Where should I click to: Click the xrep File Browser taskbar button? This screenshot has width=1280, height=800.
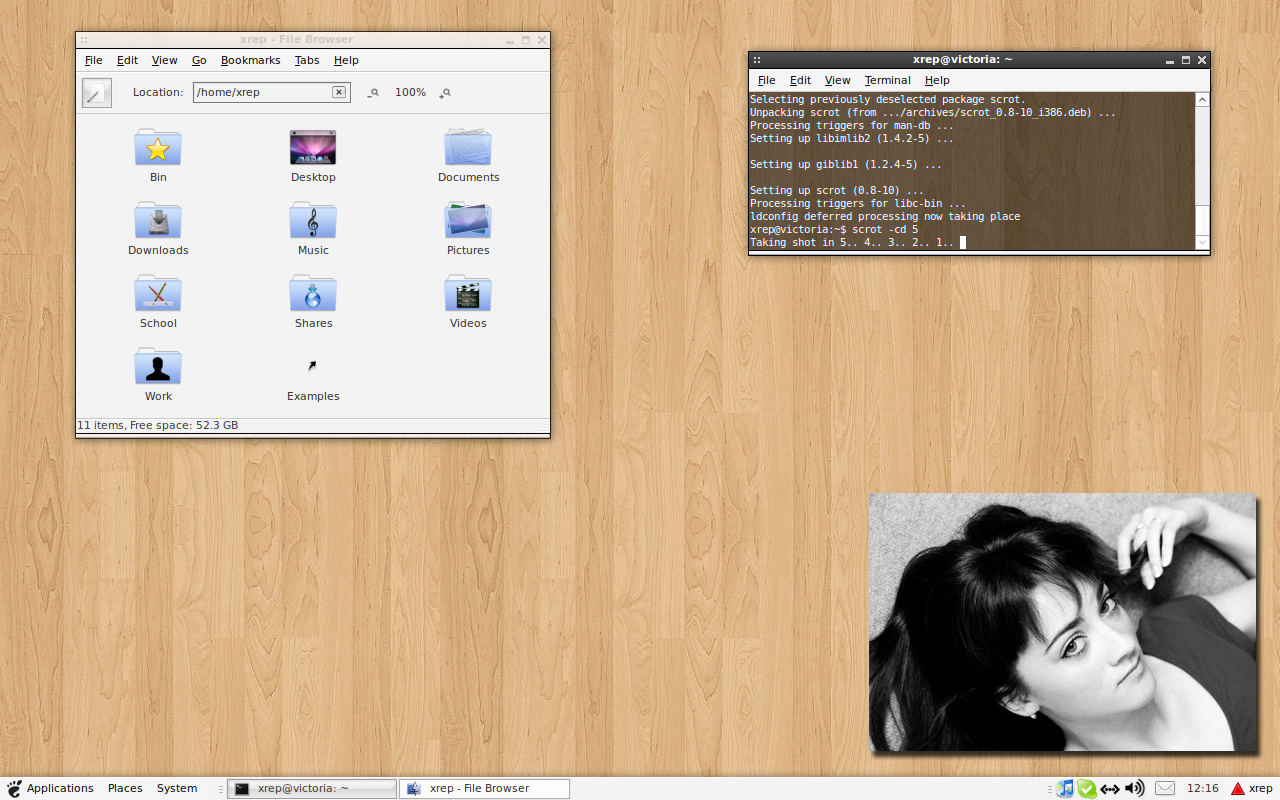tap(484, 788)
